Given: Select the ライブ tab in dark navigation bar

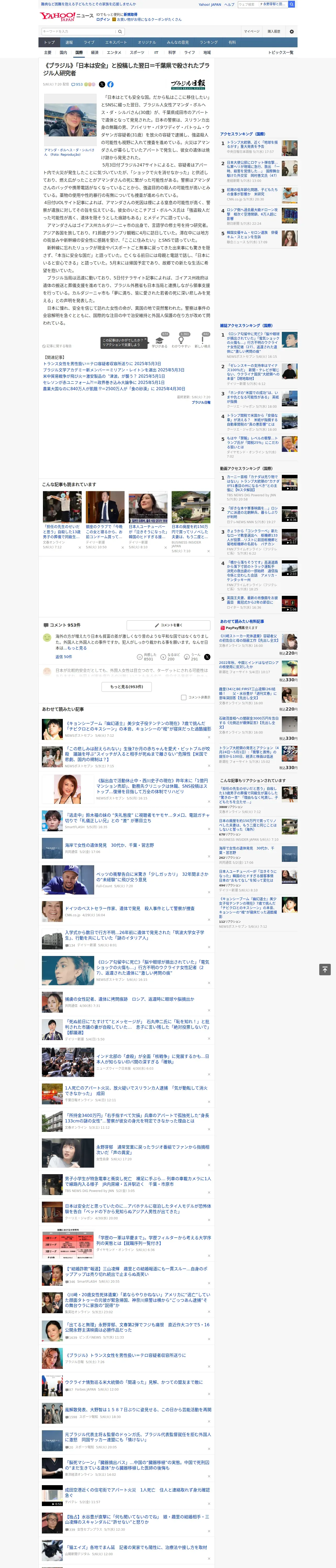Looking at the screenshot, I should click(89, 43).
